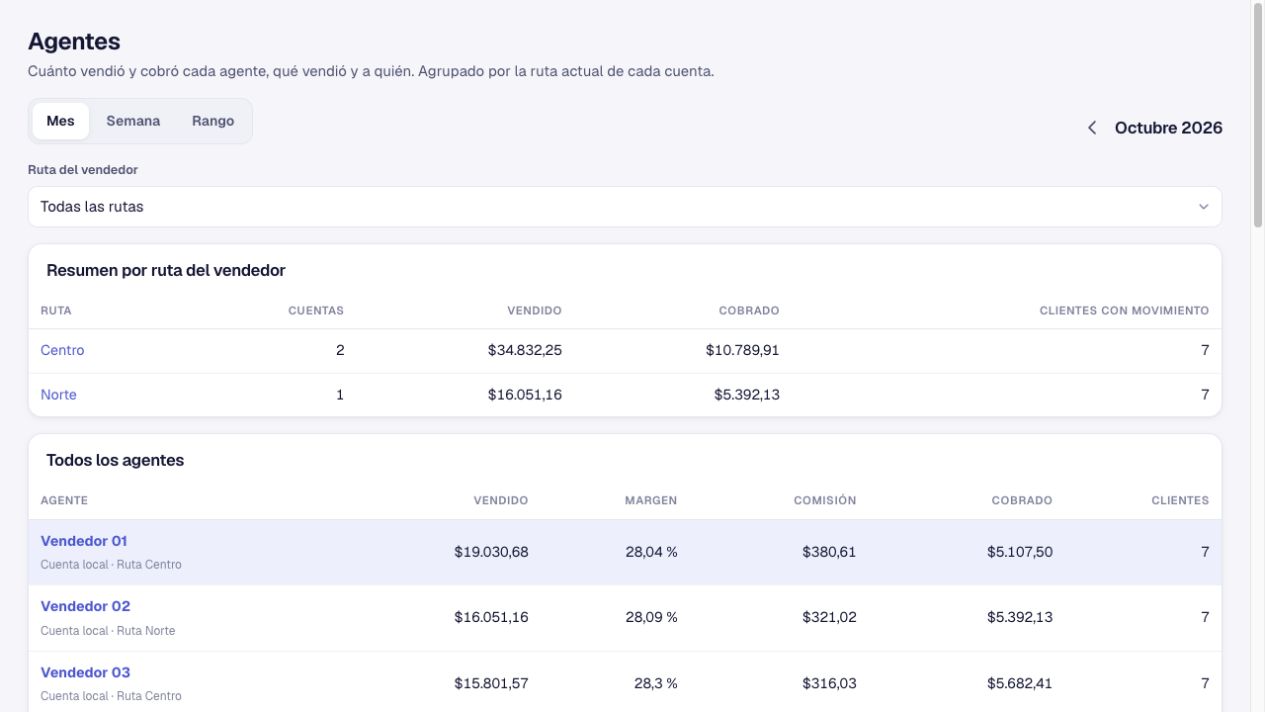Click the Todos los agentes title
The image size is (1265, 712).
115,460
